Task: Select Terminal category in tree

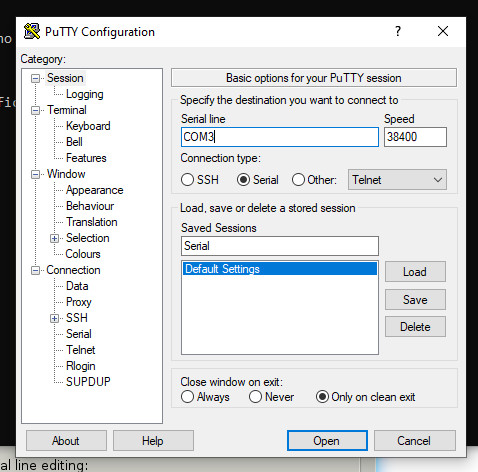Action: click(67, 110)
